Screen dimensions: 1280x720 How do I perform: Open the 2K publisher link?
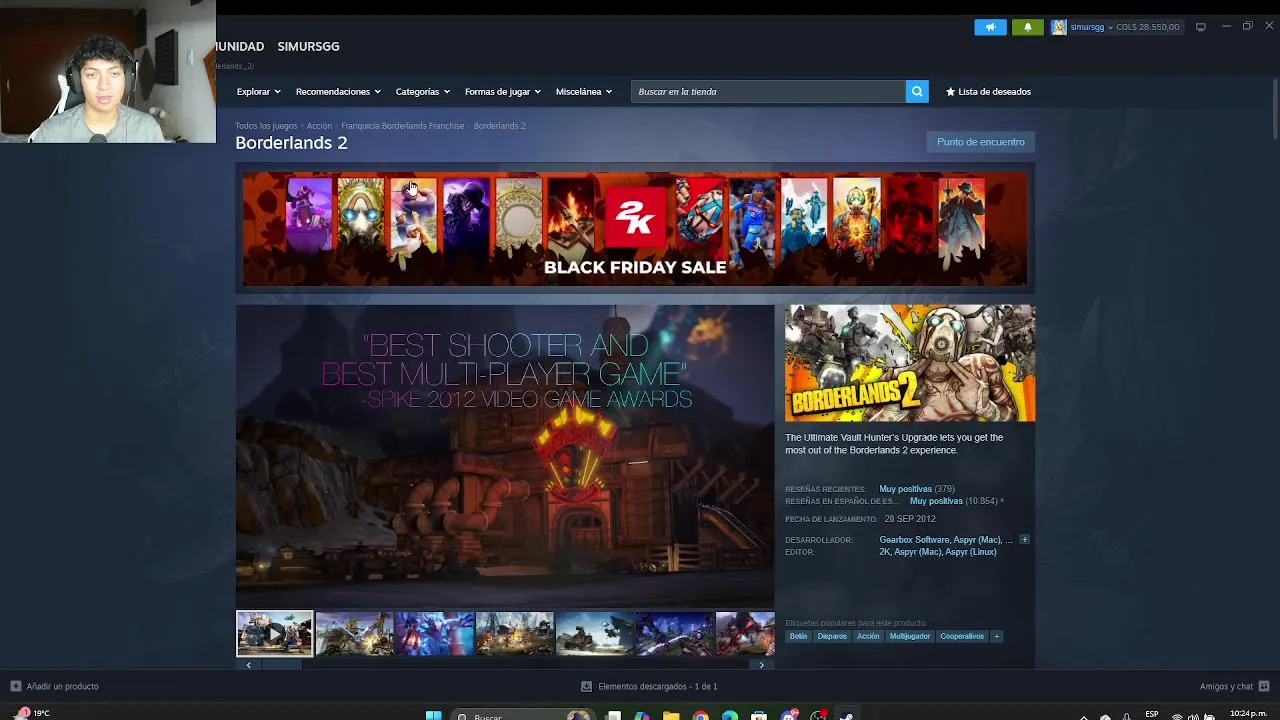884,552
